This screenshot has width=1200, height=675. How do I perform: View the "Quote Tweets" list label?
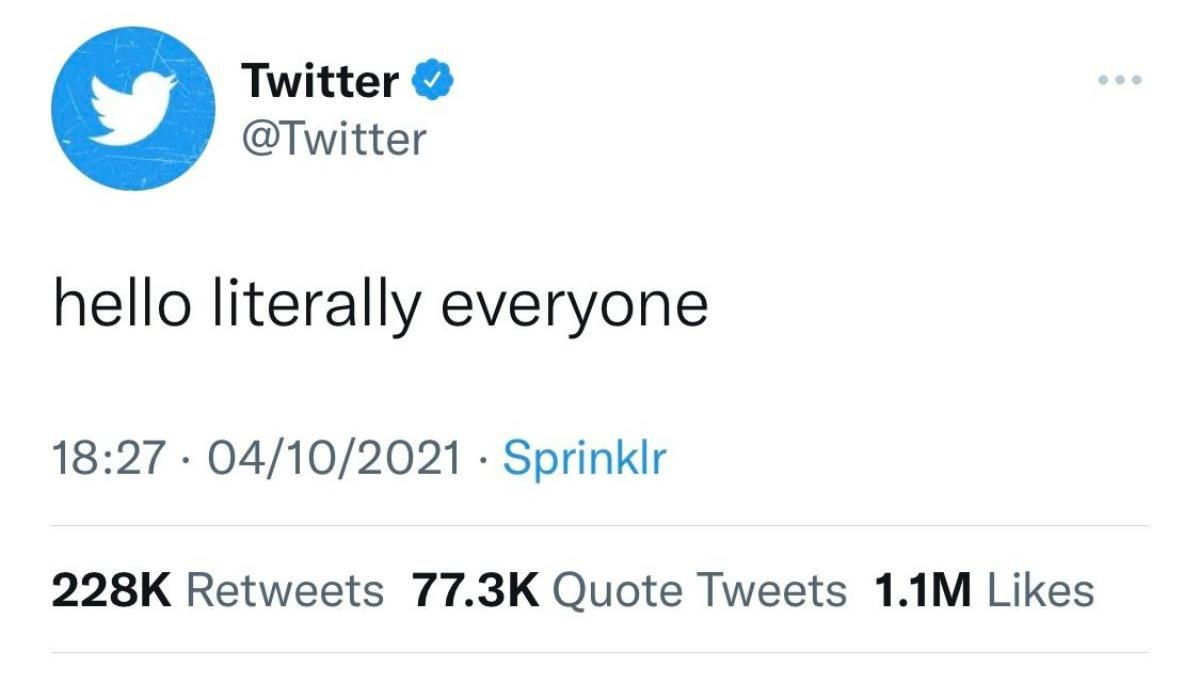coord(699,590)
